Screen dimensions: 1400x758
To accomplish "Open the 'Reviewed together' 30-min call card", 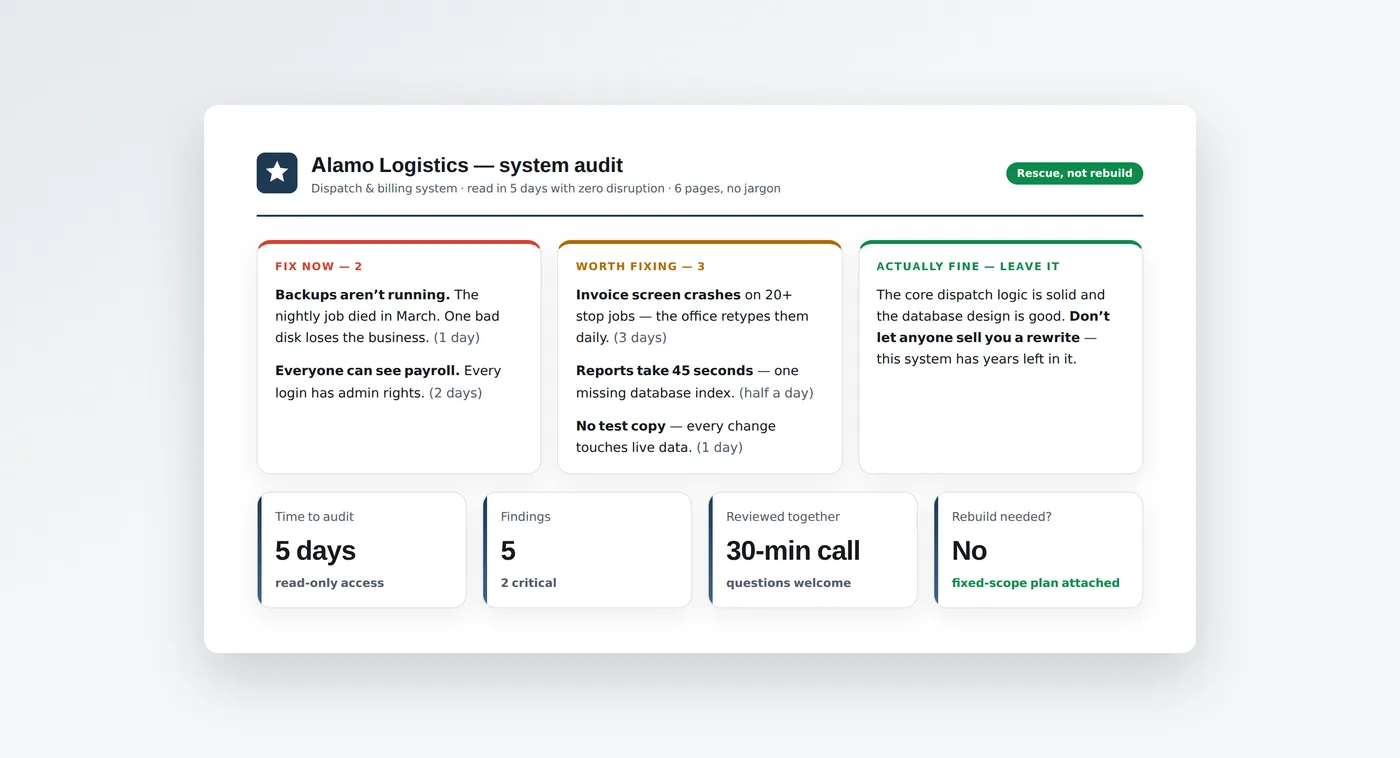I will point(813,550).
